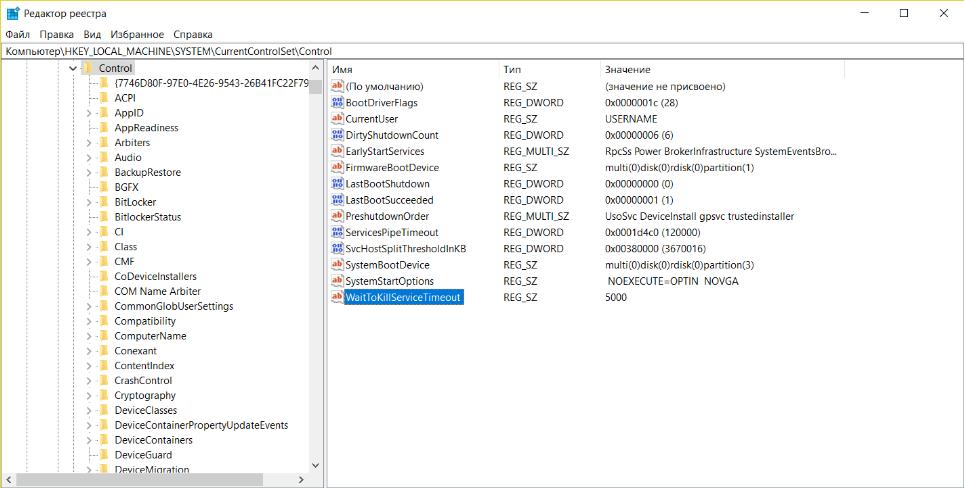
Task: Expand the Class key
Action: click(x=89, y=246)
